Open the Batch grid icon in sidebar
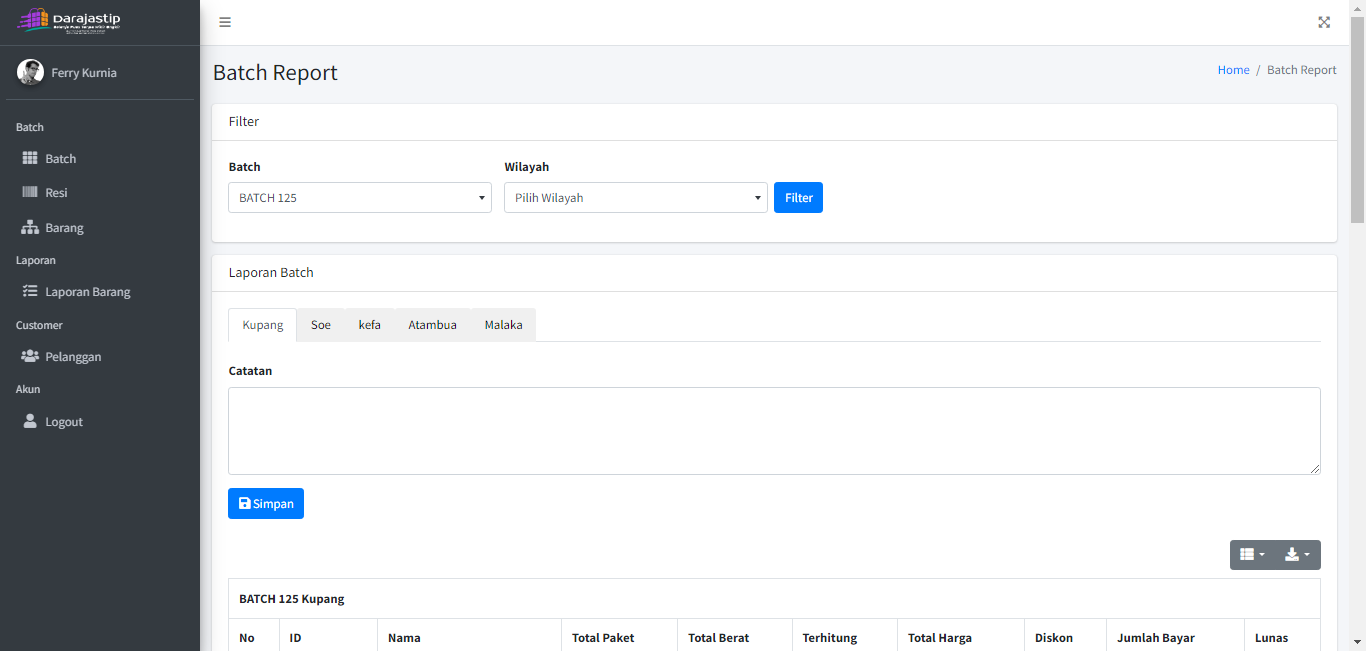 coord(30,159)
